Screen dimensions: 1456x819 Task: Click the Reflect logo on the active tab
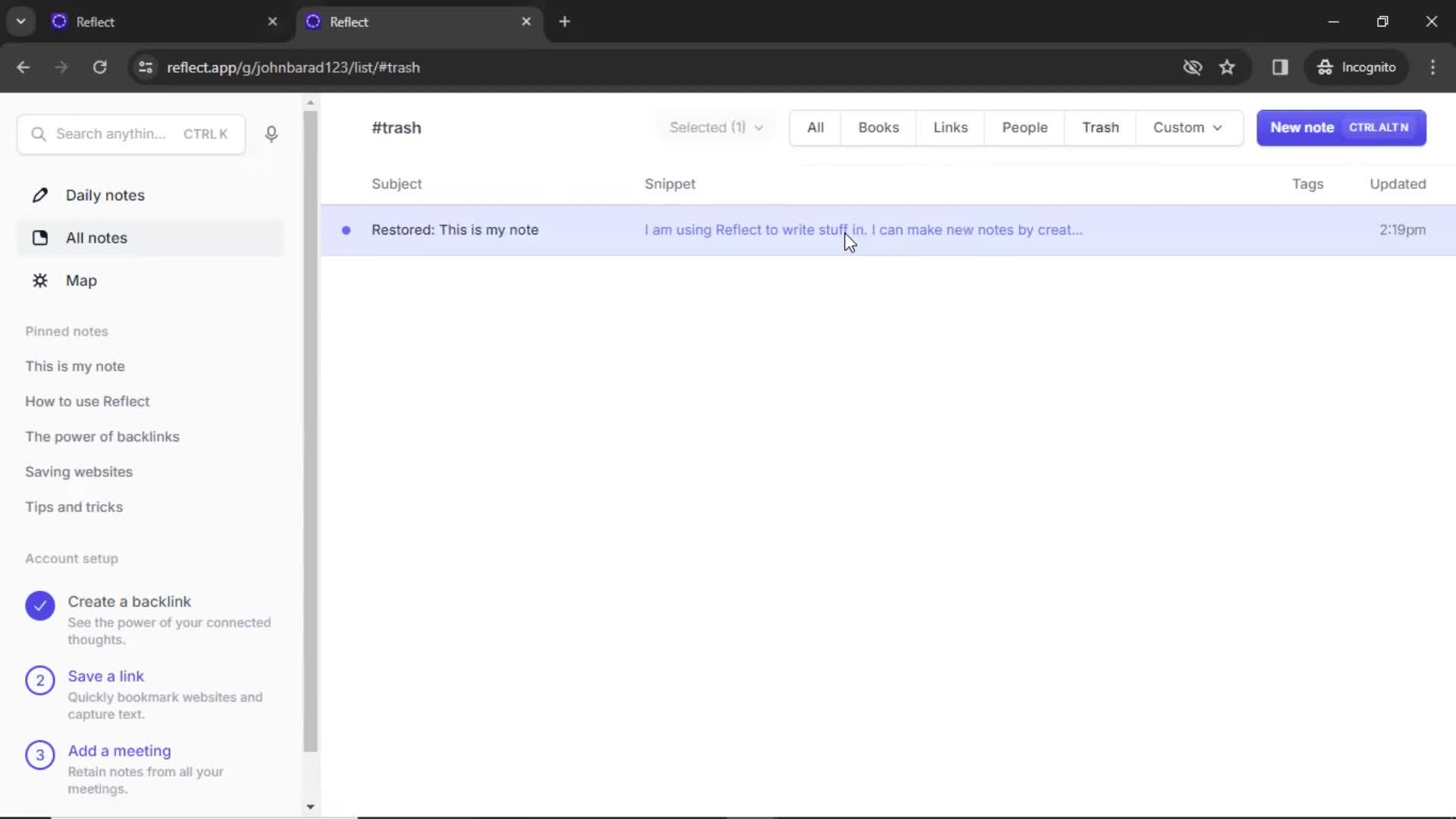313,22
